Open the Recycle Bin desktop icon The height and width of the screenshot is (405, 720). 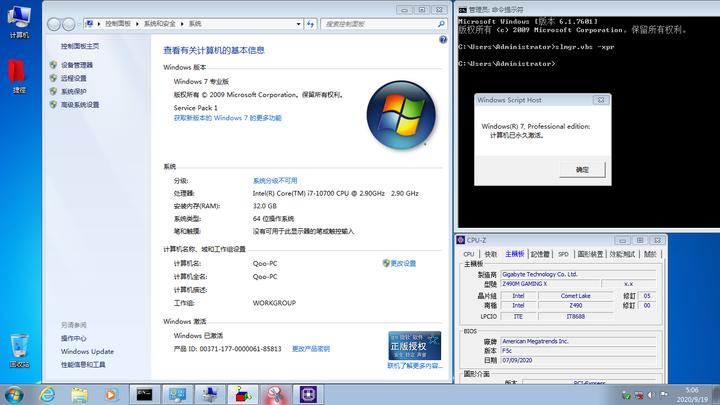tap(19, 351)
